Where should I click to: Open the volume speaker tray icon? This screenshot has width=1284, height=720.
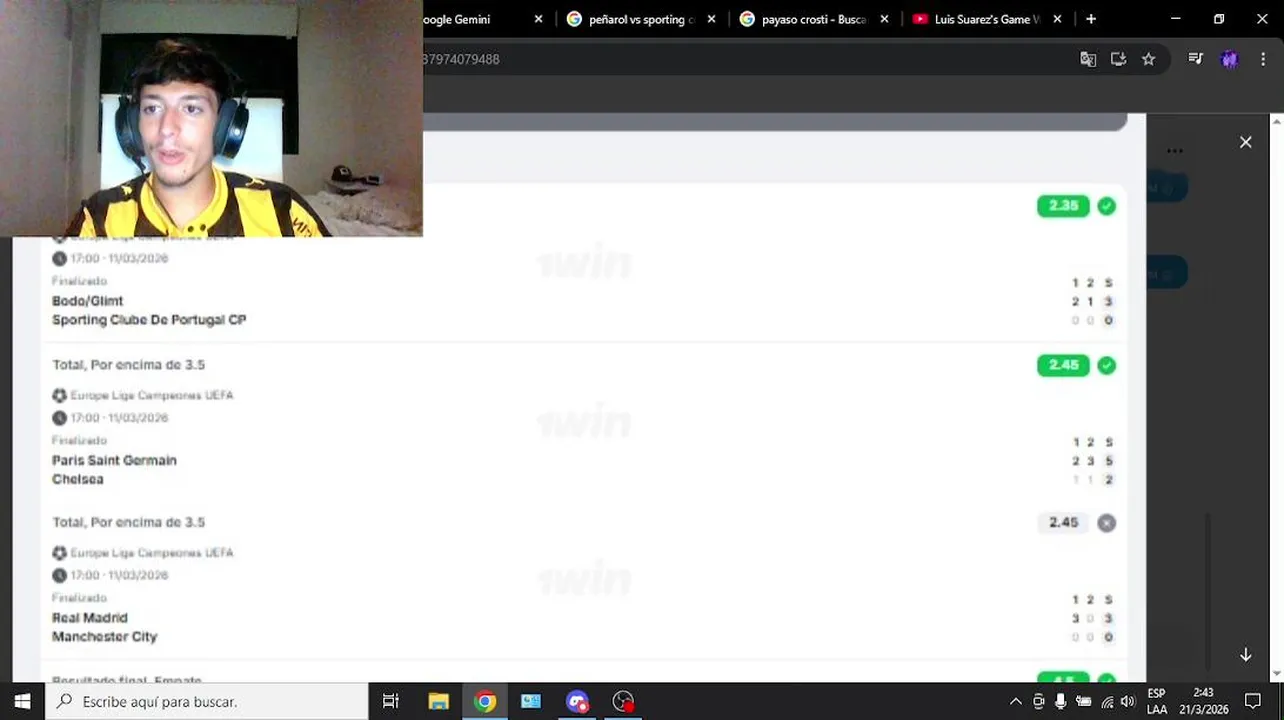pyautogui.click(x=1128, y=702)
